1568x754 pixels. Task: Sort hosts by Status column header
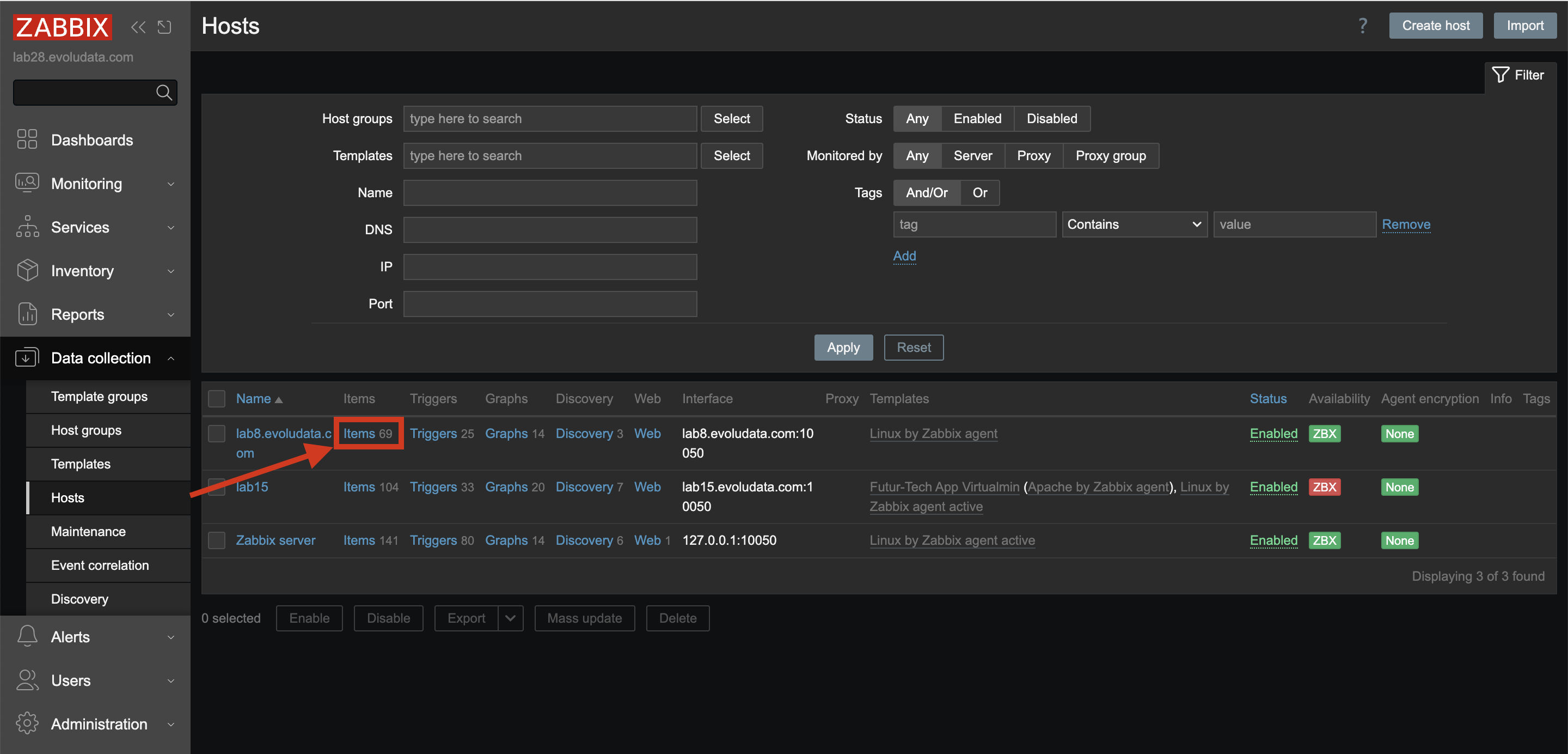1268,398
